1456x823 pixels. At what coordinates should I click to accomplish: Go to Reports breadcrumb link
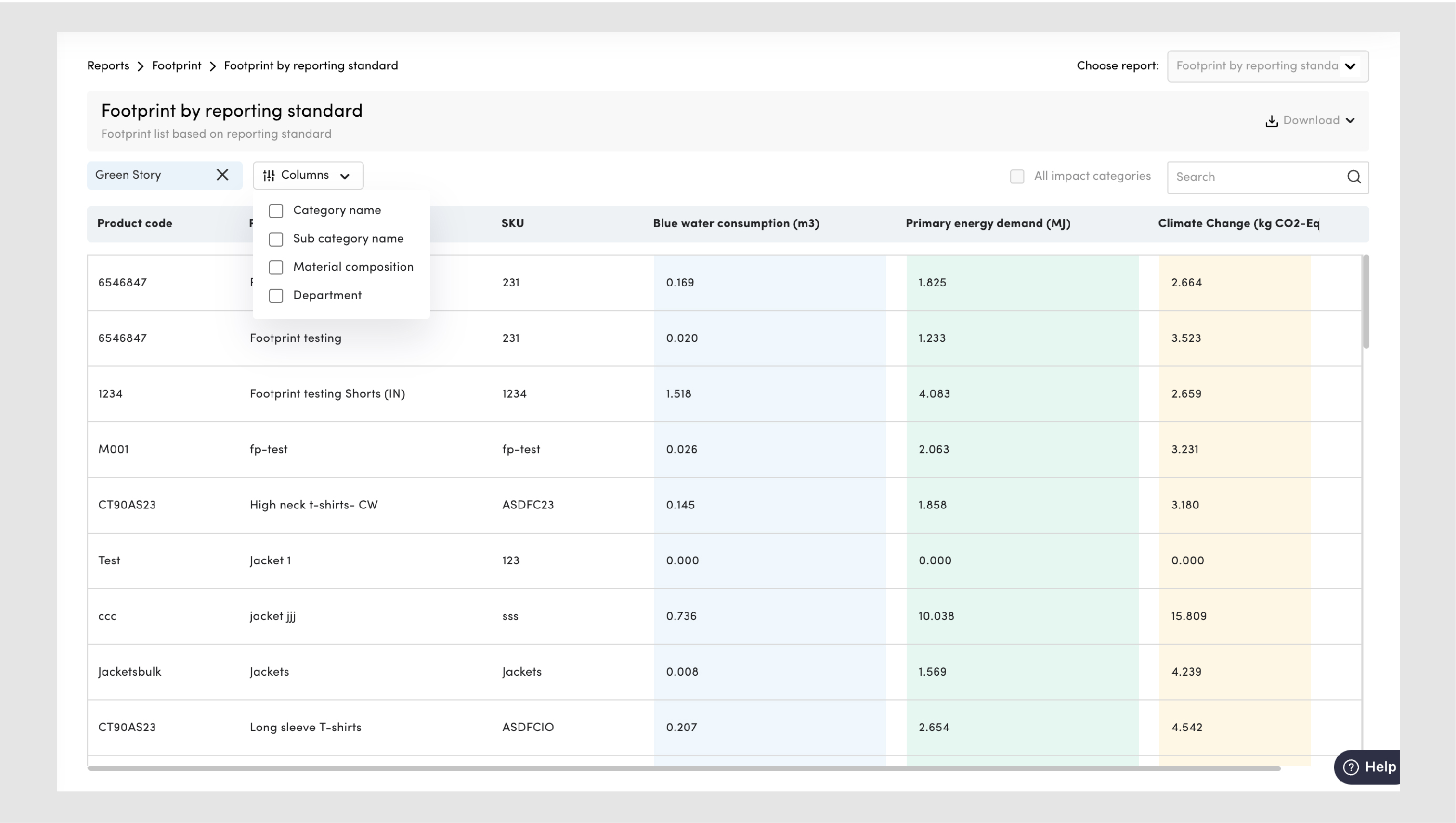pyautogui.click(x=108, y=66)
